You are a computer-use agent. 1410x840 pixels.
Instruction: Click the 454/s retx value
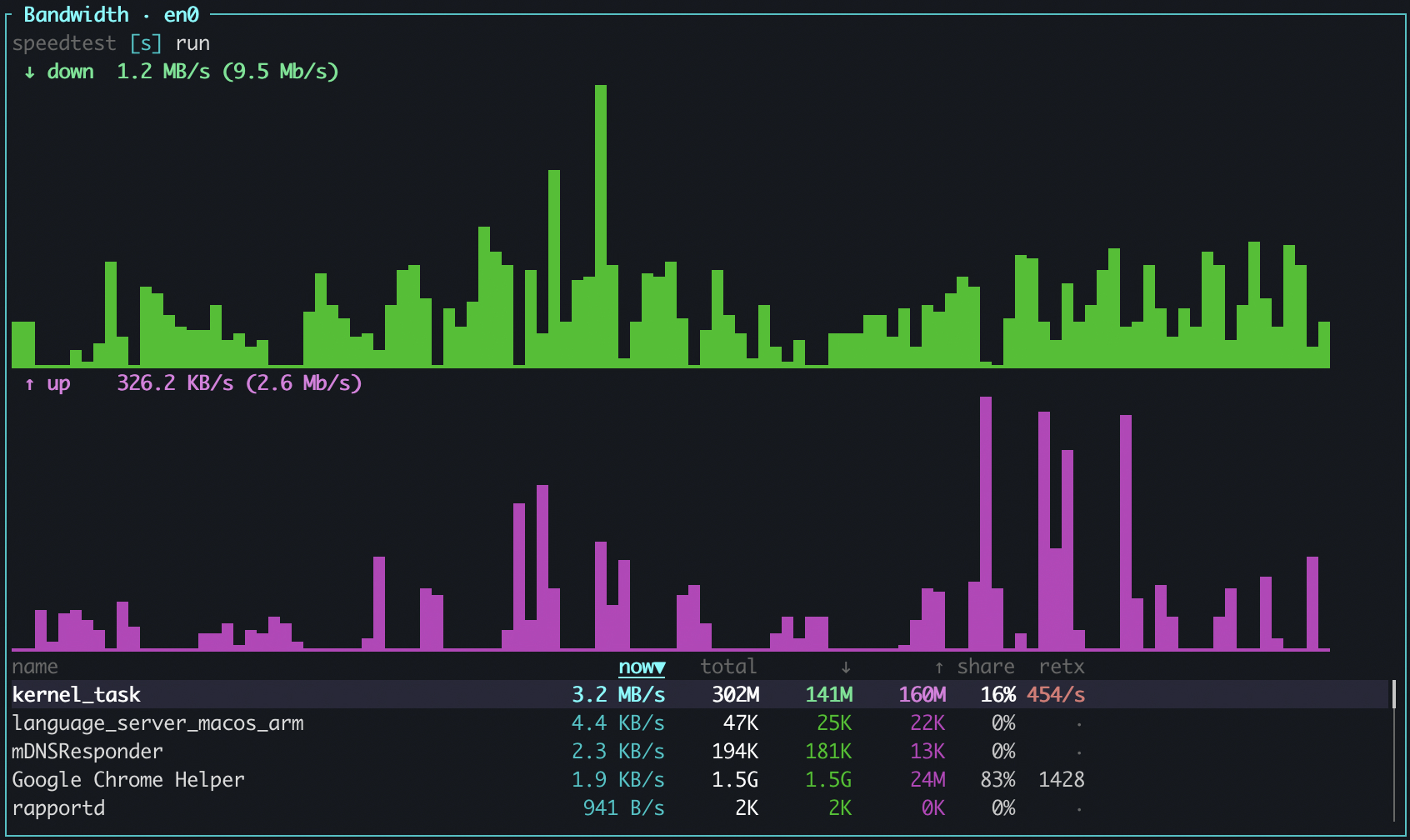tap(1056, 694)
